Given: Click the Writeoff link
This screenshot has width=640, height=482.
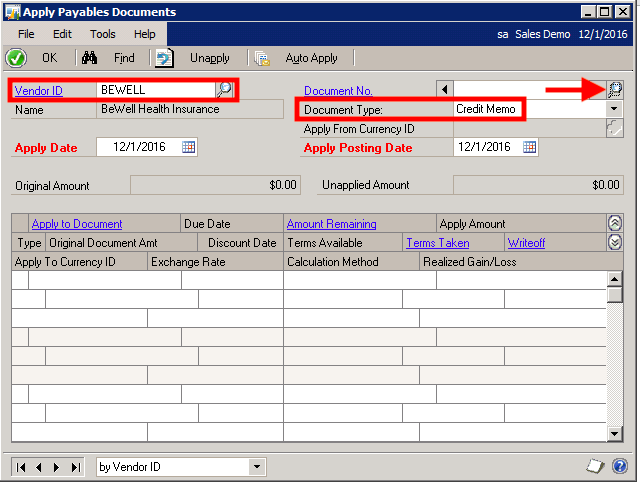Looking at the screenshot, I should pyautogui.click(x=526, y=243).
